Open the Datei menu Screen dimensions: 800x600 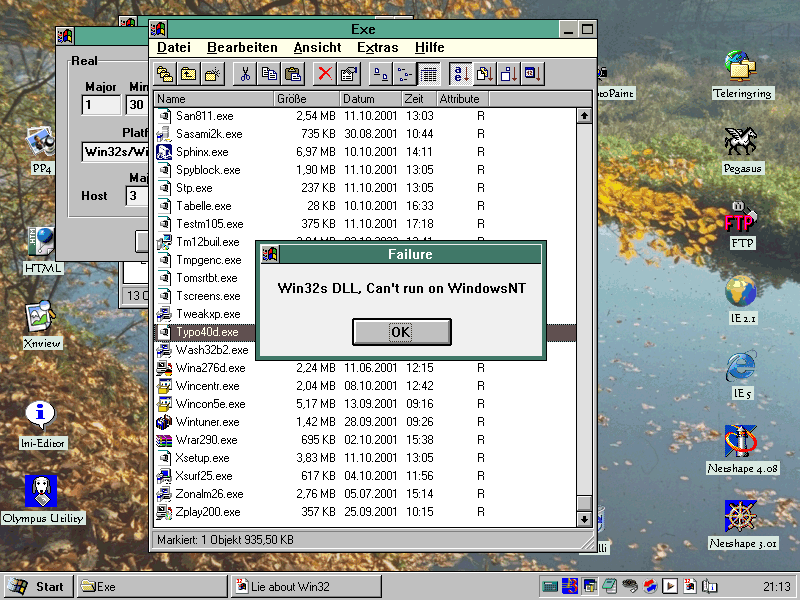pyautogui.click(x=173, y=47)
